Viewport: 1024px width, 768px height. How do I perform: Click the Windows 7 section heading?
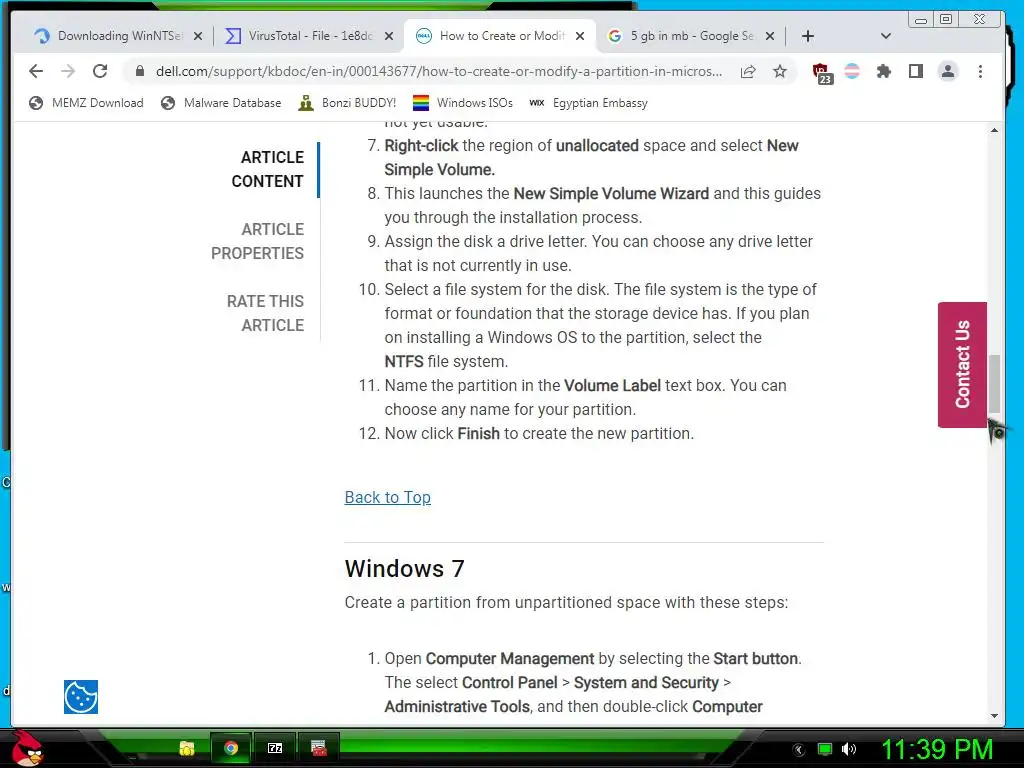point(404,568)
